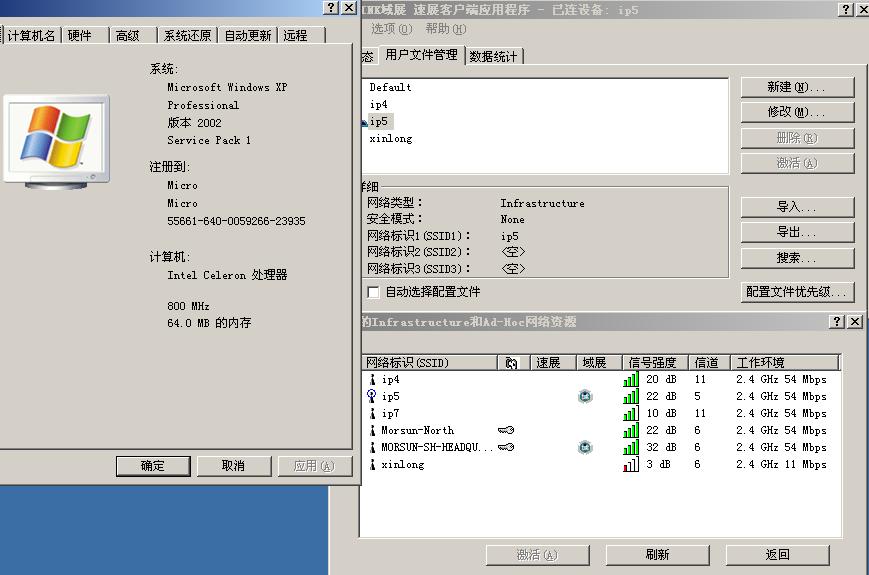Click the signal bars icon for ip4
Image resolution: width=869 pixels, height=575 pixels.
631,379
